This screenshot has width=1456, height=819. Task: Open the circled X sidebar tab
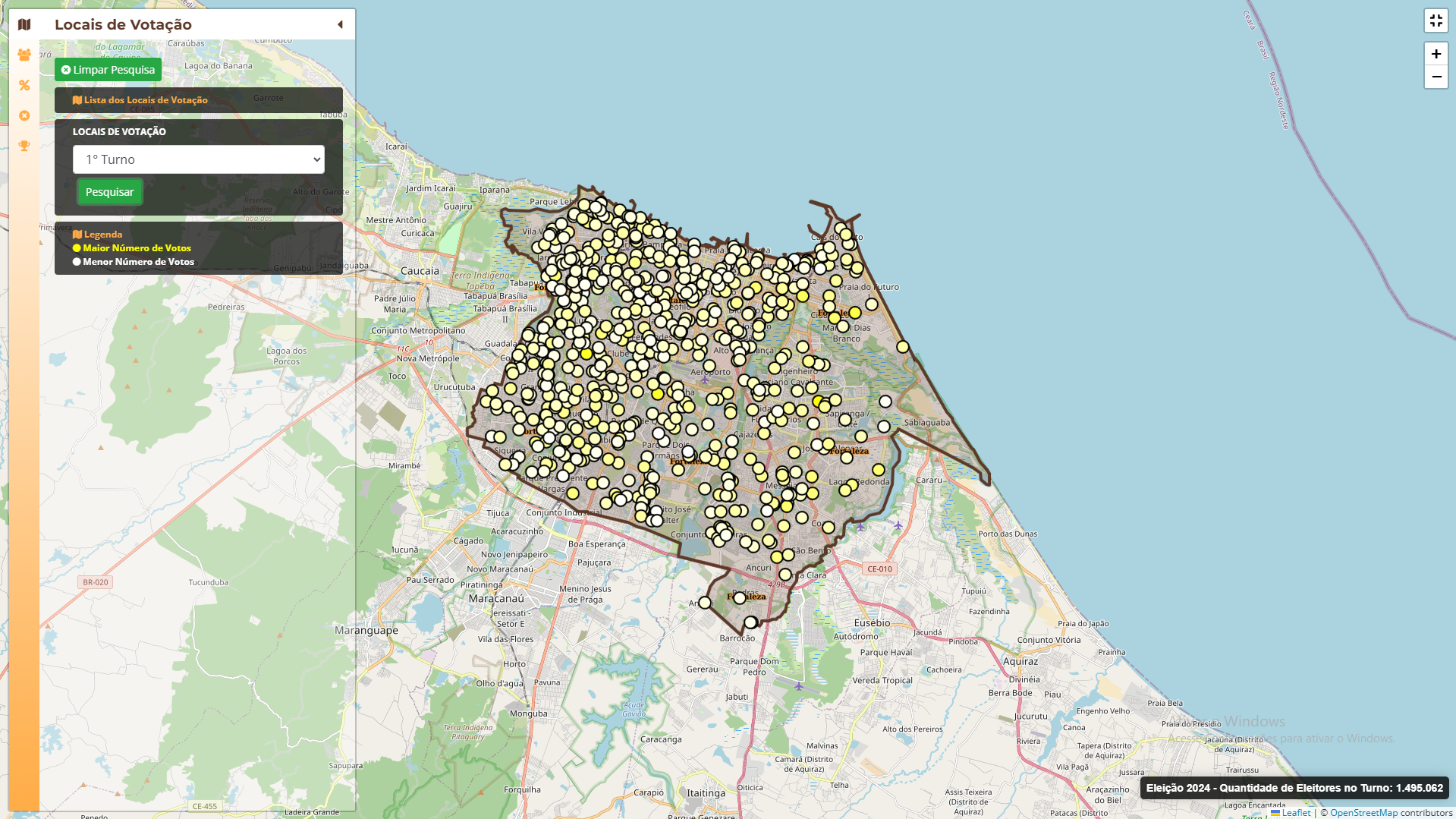24,115
